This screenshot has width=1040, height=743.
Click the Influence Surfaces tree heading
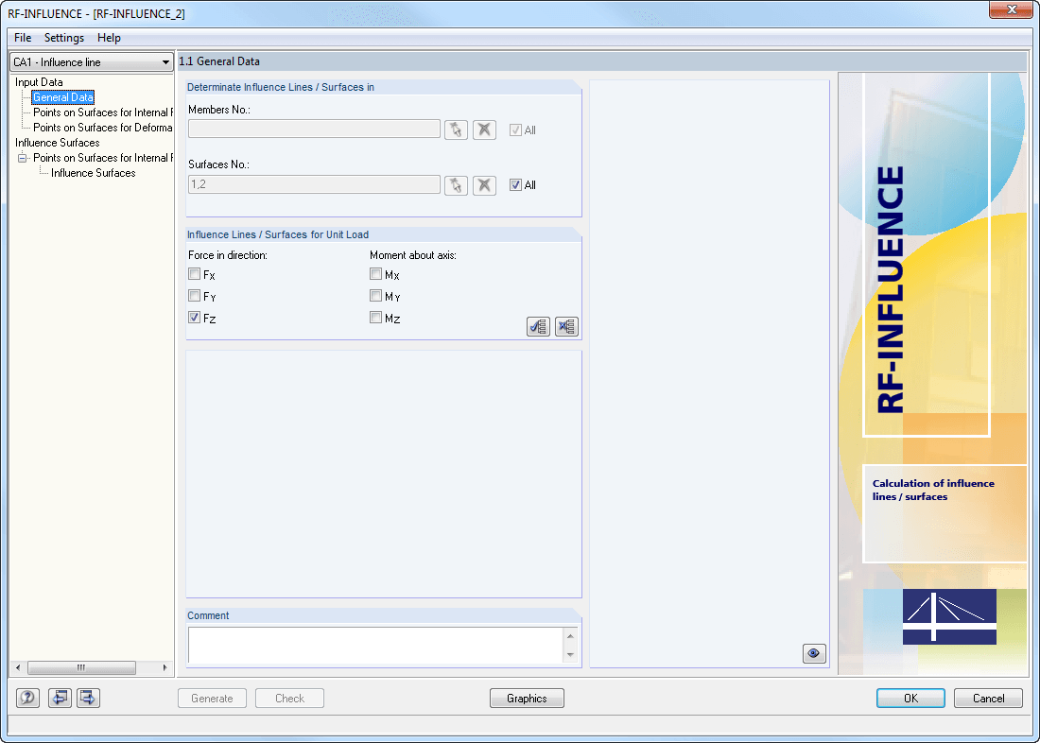pos(58,143)
